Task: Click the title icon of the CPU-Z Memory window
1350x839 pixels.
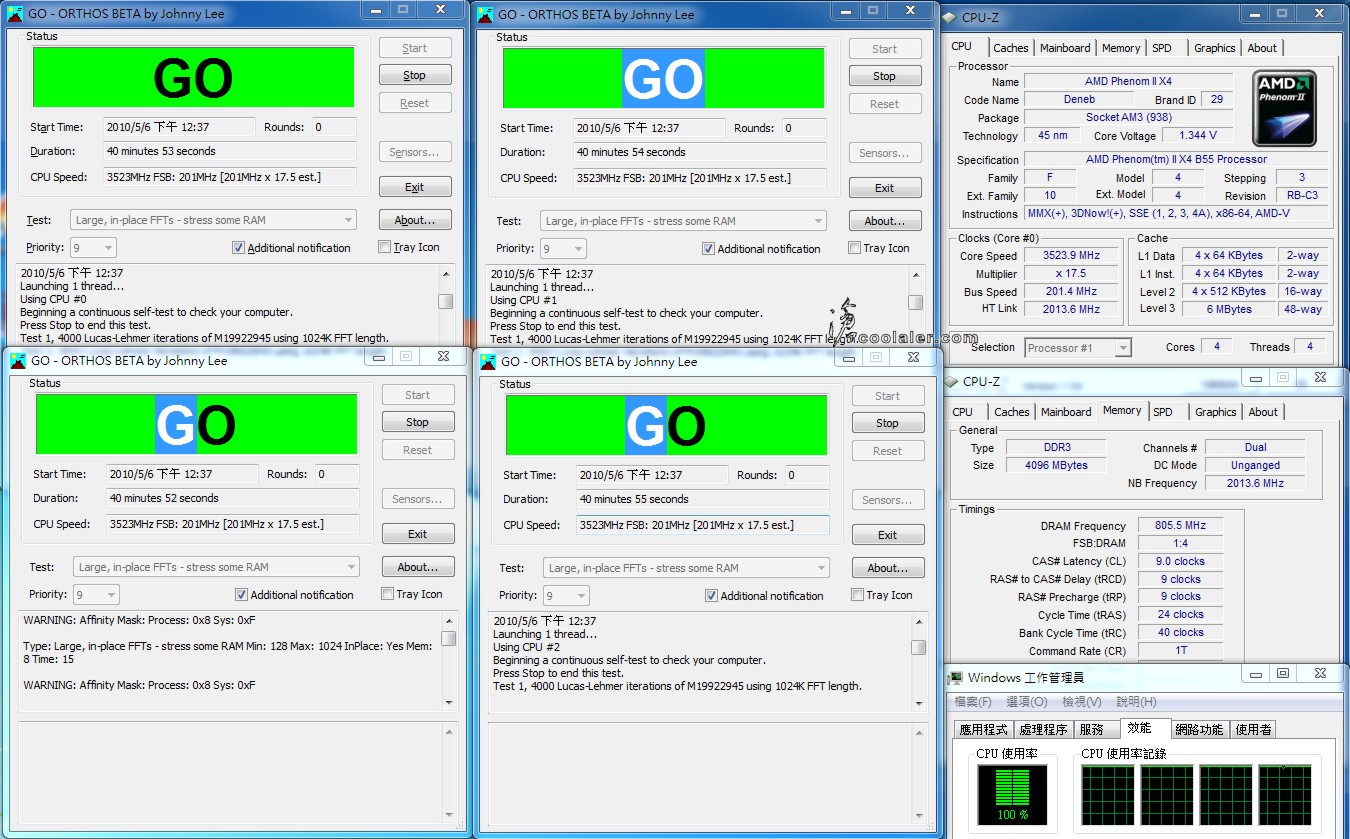Action: point(951,381)
